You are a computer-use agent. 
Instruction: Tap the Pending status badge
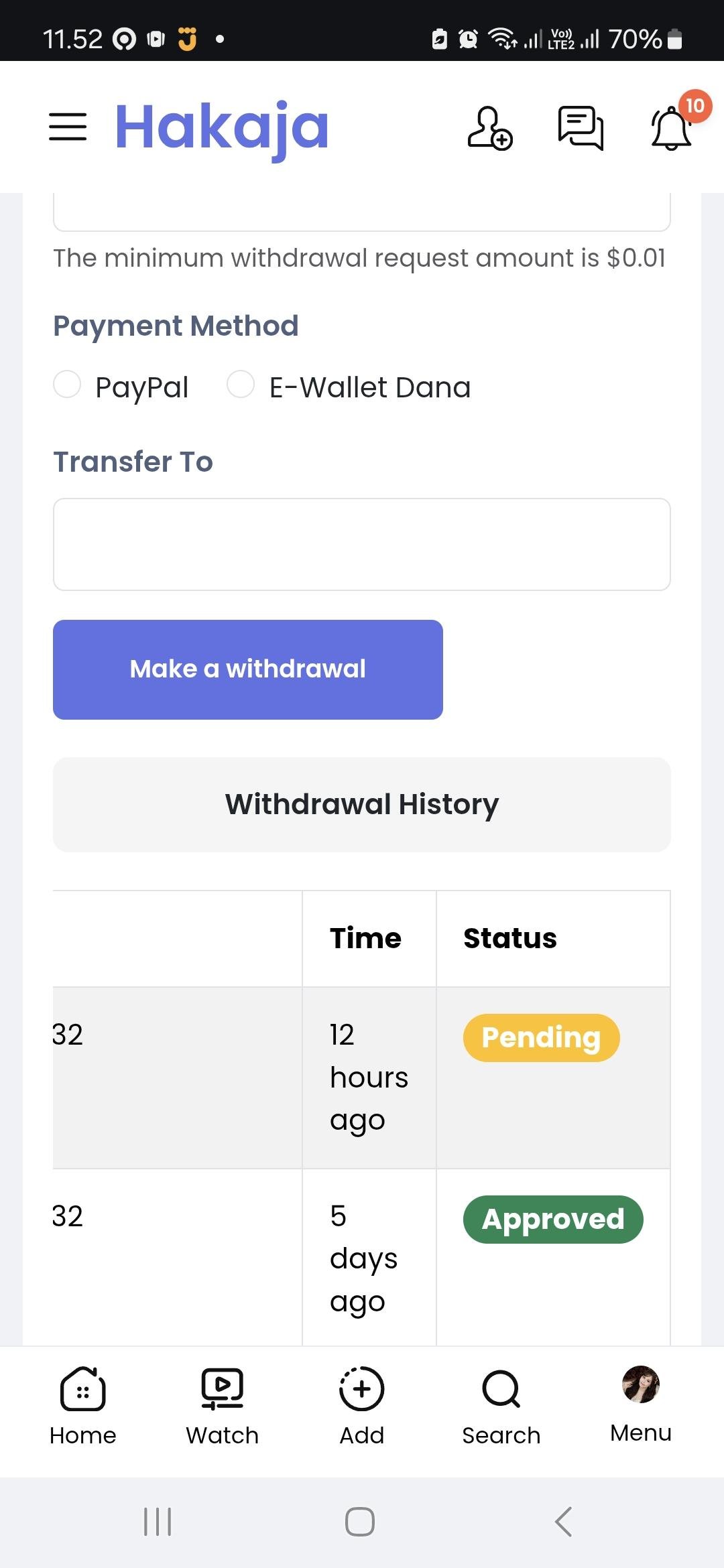[541, 1037]
